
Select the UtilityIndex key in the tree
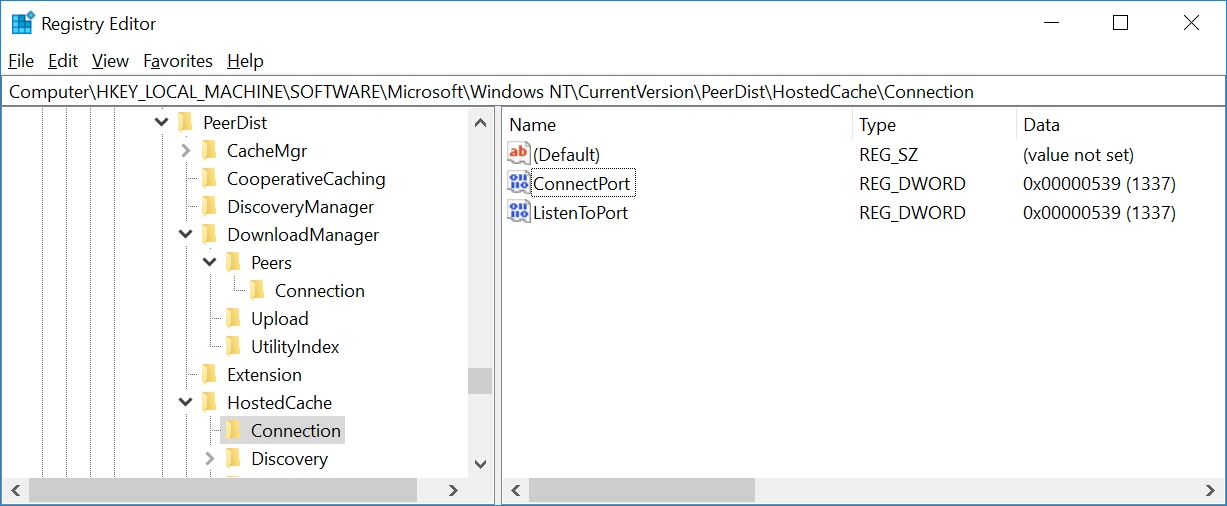(295, 347)
